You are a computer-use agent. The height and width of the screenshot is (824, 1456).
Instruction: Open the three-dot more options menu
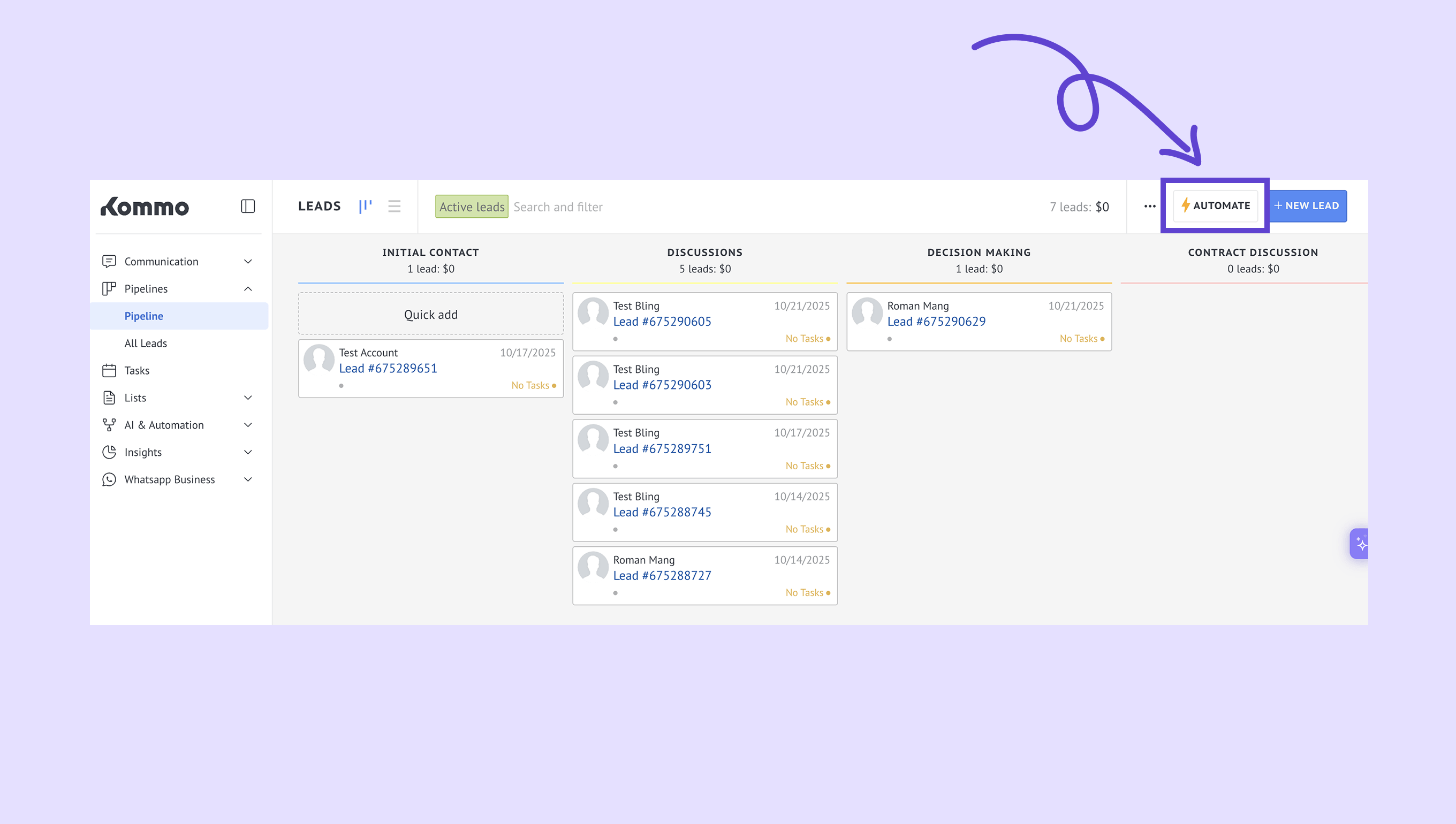tap(1149, 206)
